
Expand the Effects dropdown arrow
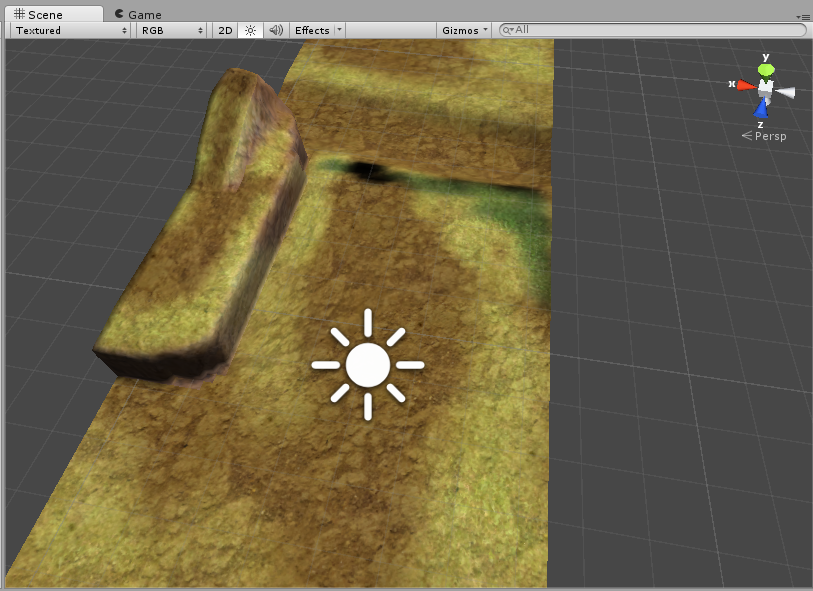click(338, 30)
